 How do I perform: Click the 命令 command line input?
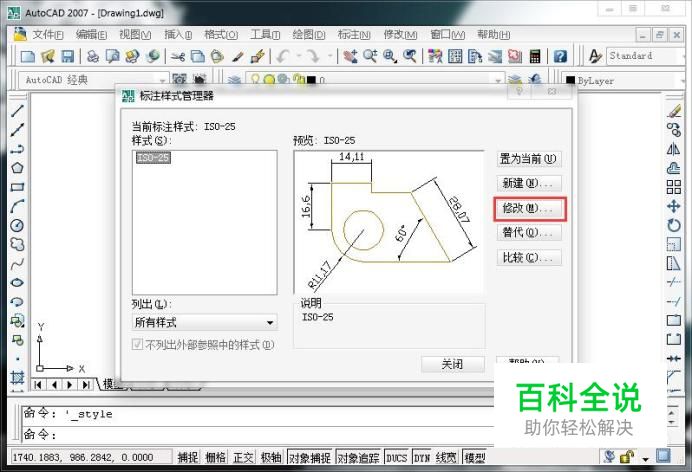(x=259, y=435)
